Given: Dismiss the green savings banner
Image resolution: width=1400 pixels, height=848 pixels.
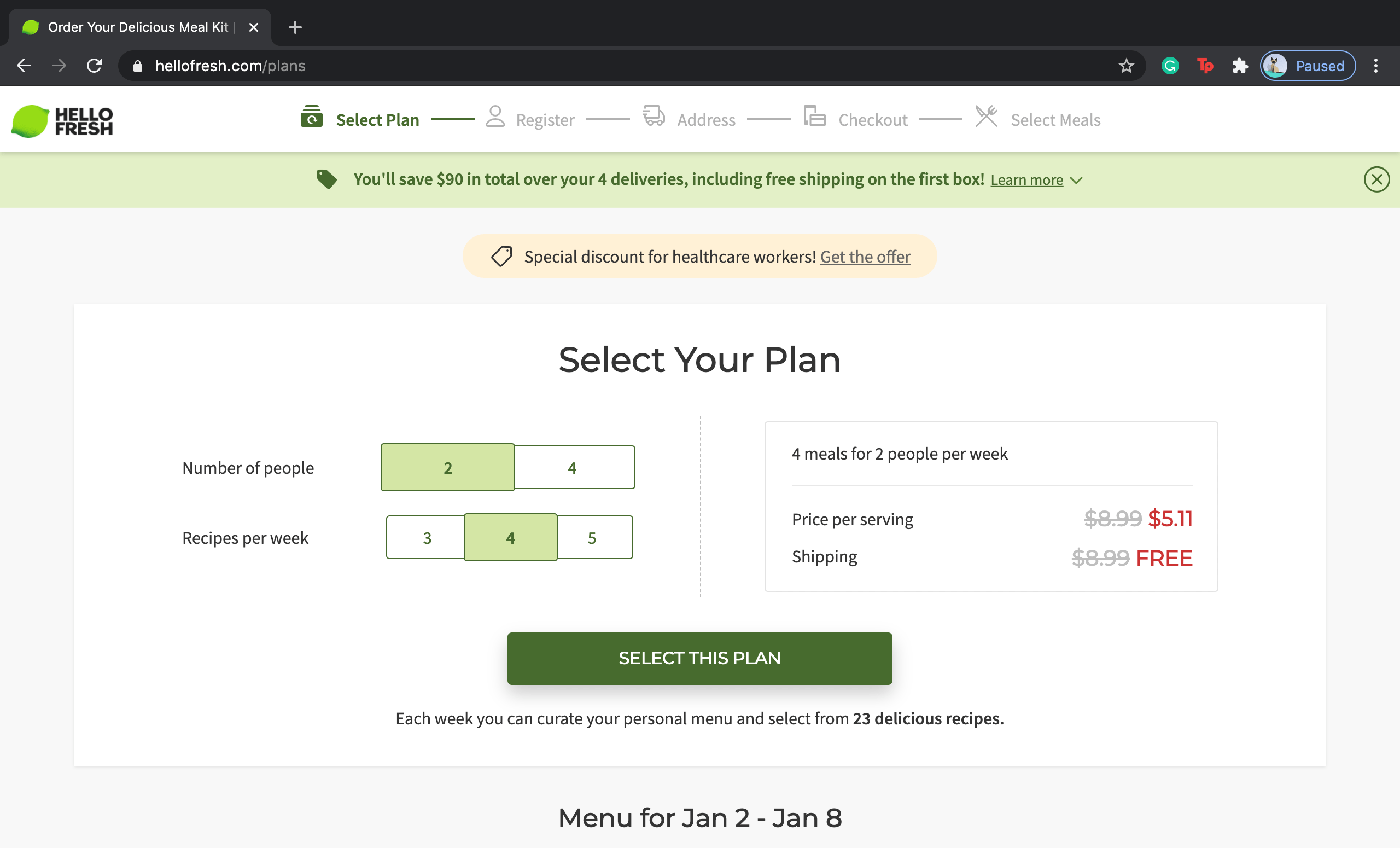Looking at the screenshot, I should 1376,179.
